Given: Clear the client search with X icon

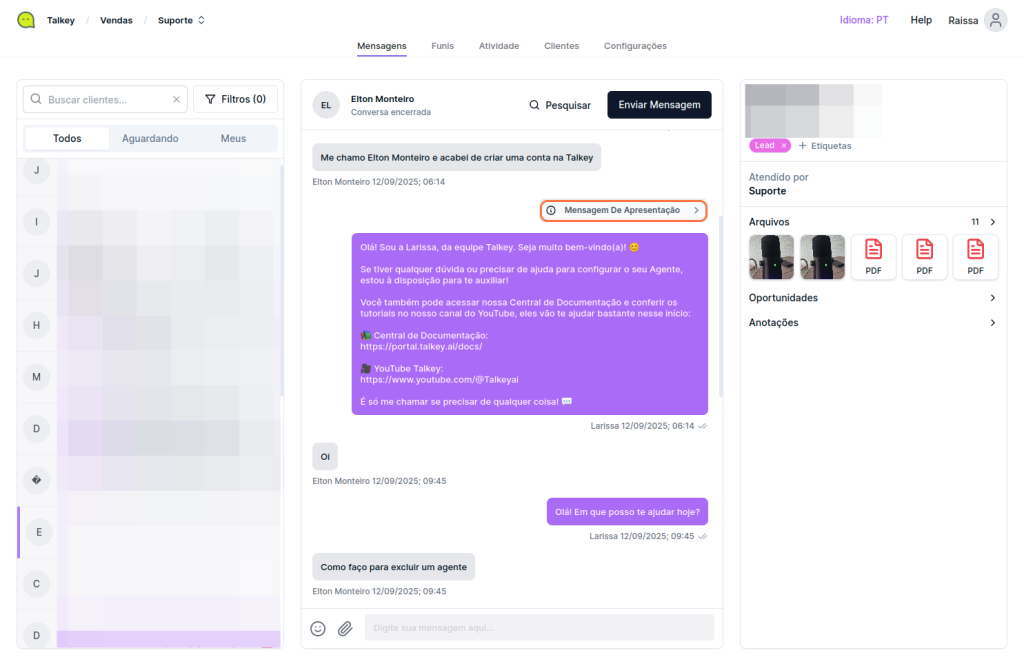Looking at the screenshot, I should click(x=176, y=100).
